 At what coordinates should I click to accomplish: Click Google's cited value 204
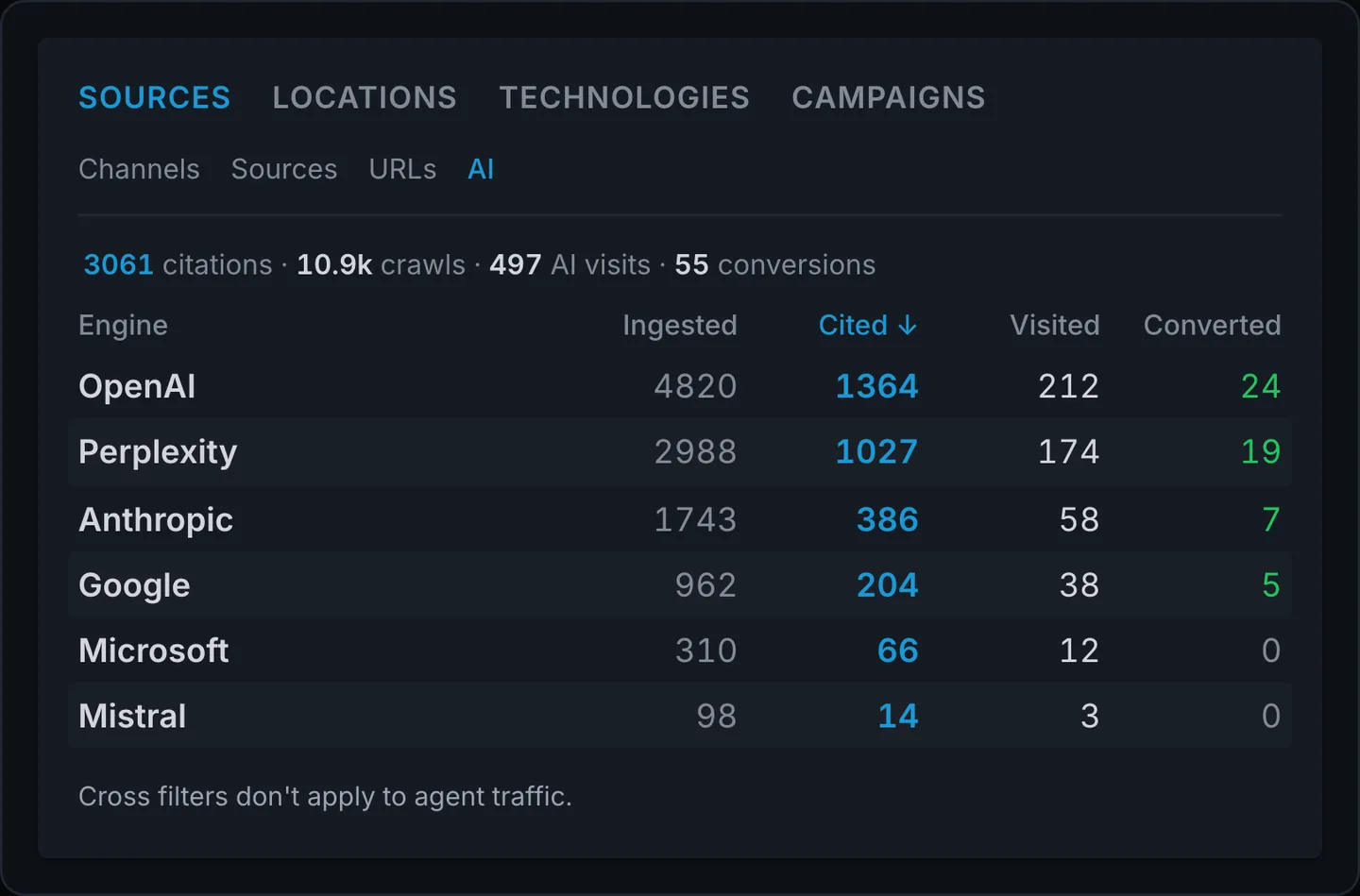pos(887,585)
